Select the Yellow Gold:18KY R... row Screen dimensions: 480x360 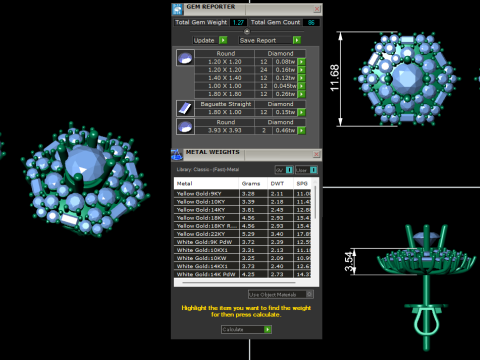point(243,226)
